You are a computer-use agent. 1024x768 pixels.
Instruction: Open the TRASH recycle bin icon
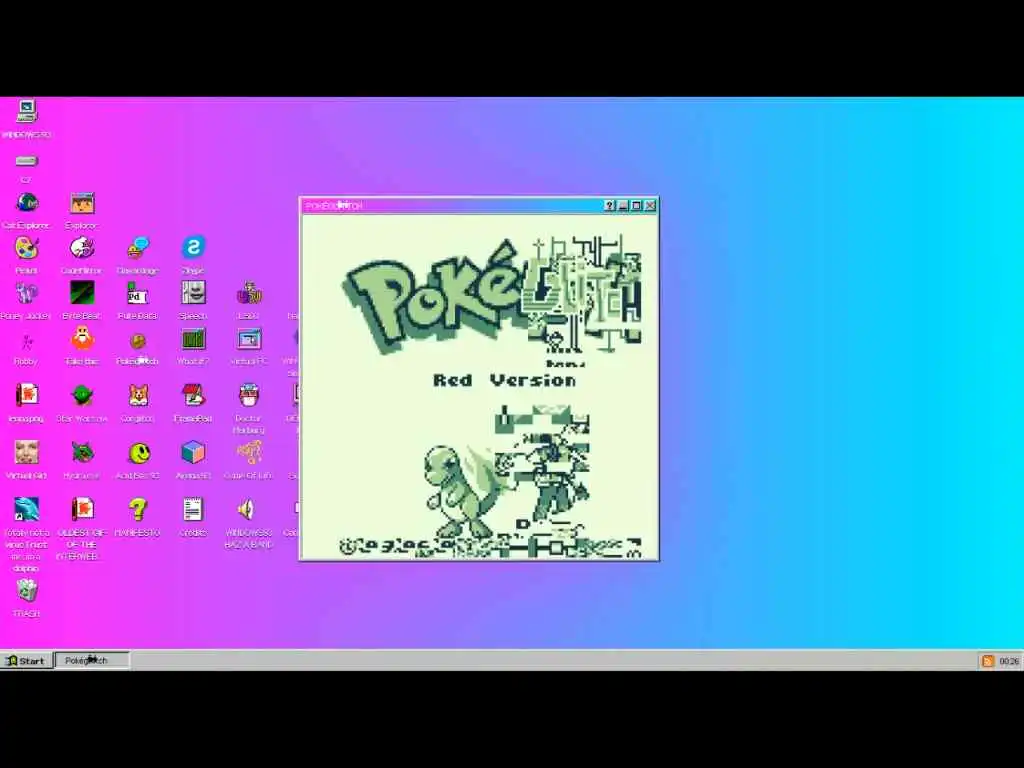point(27,591)
